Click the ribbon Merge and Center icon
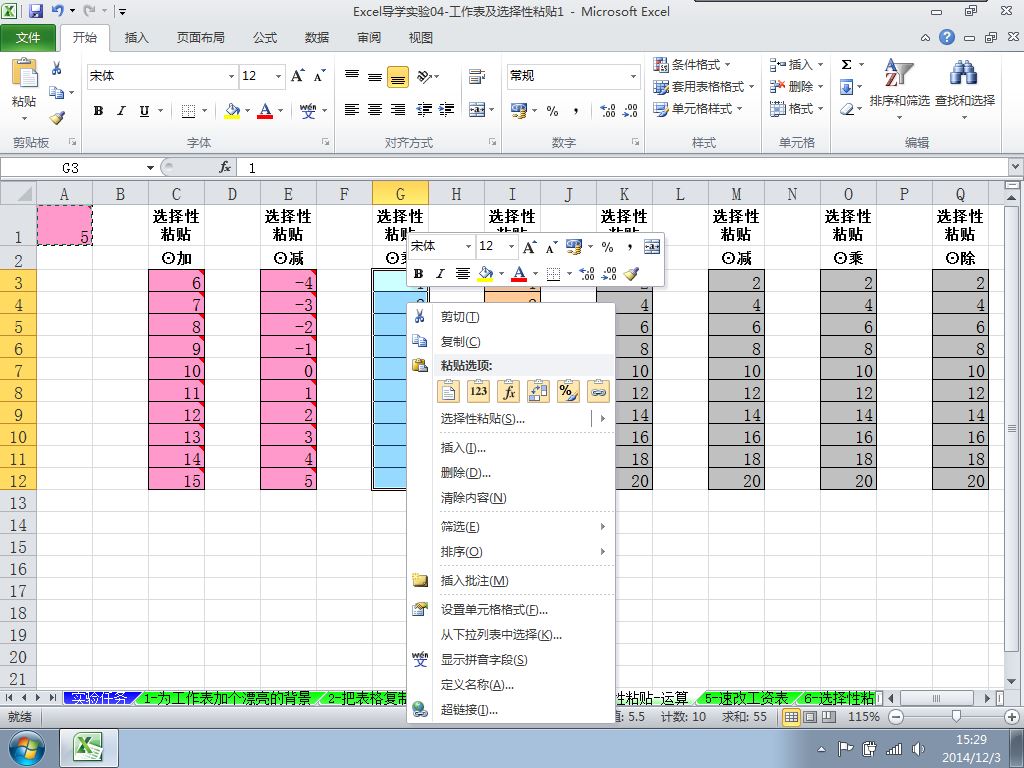1024x768 pixels. 477,110
